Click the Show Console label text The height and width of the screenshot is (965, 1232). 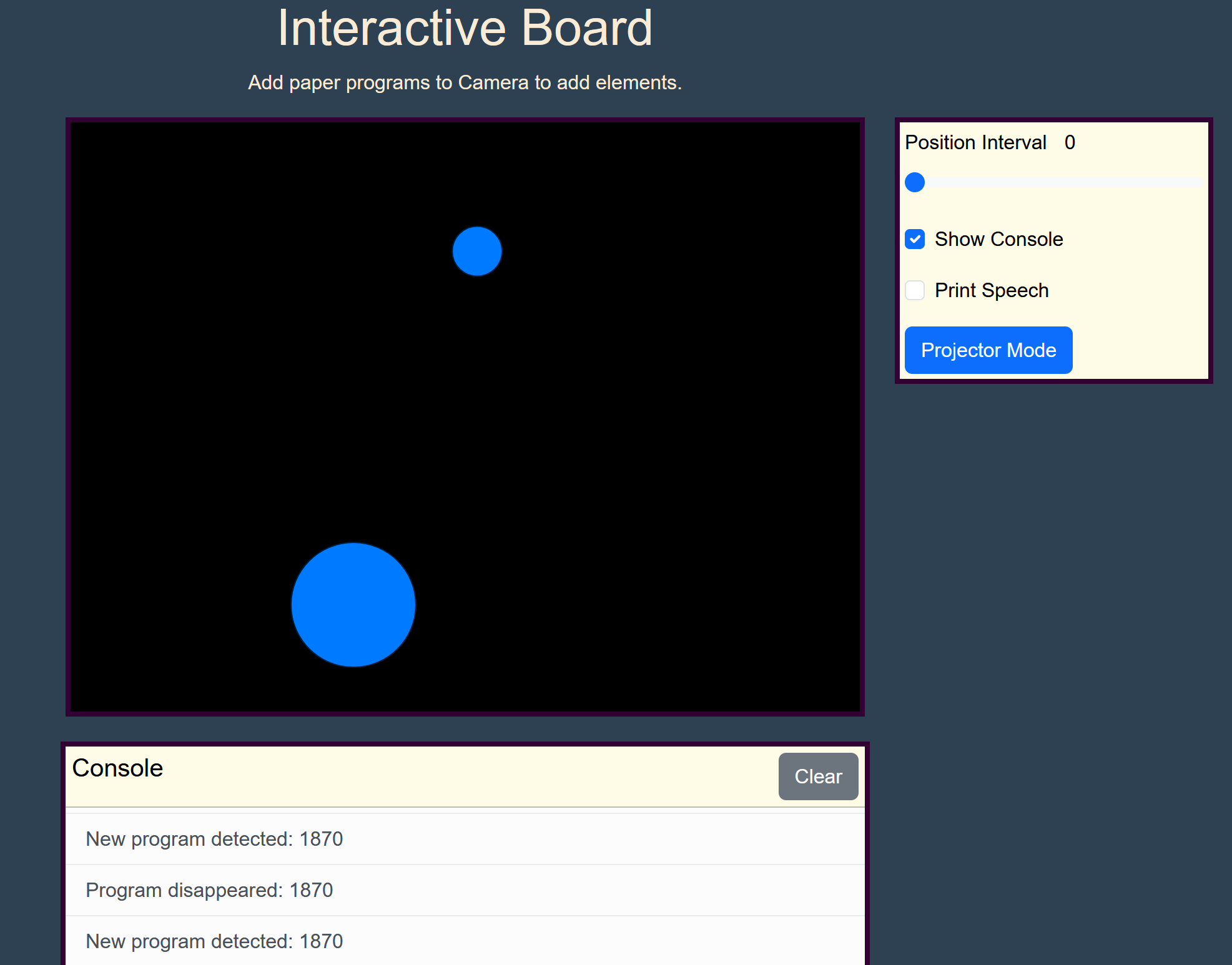[x=998, y=239]
